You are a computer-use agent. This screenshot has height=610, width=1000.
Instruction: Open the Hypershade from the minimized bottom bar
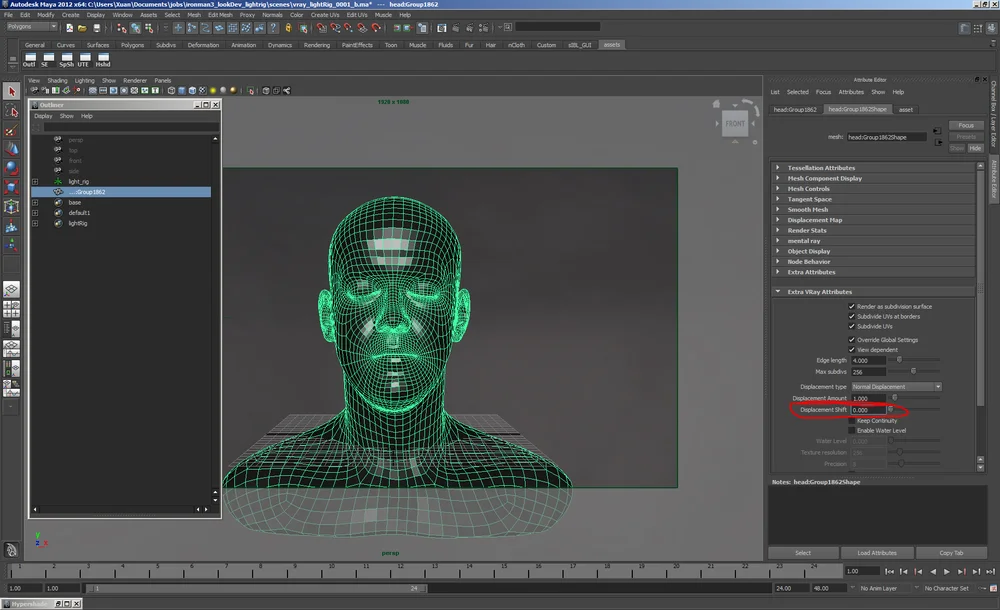click(x=30, y=603)
